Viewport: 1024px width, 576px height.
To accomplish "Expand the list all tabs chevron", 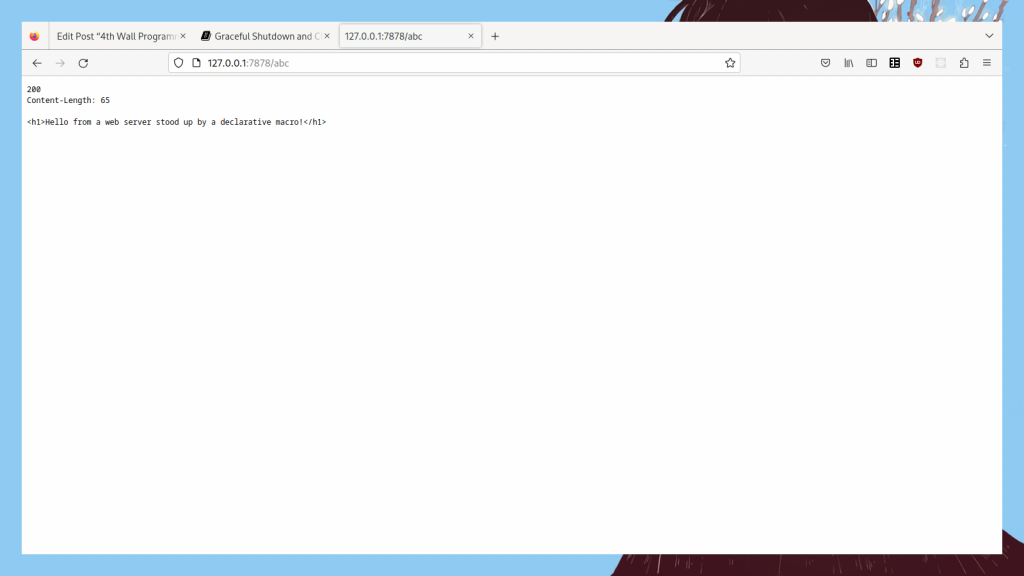I will (x=989, y=36).
